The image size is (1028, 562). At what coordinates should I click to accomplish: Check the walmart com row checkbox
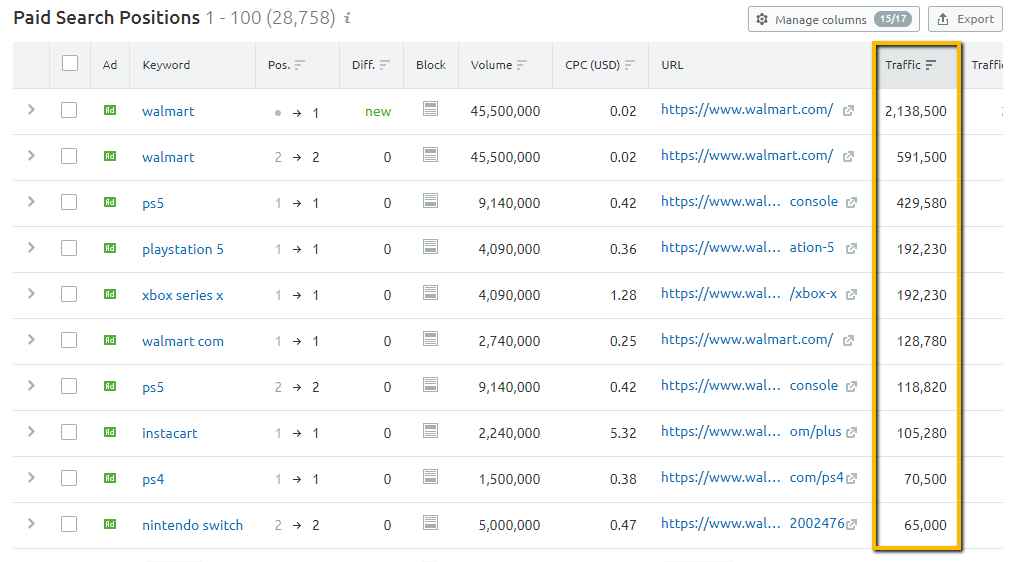point(69,340)
